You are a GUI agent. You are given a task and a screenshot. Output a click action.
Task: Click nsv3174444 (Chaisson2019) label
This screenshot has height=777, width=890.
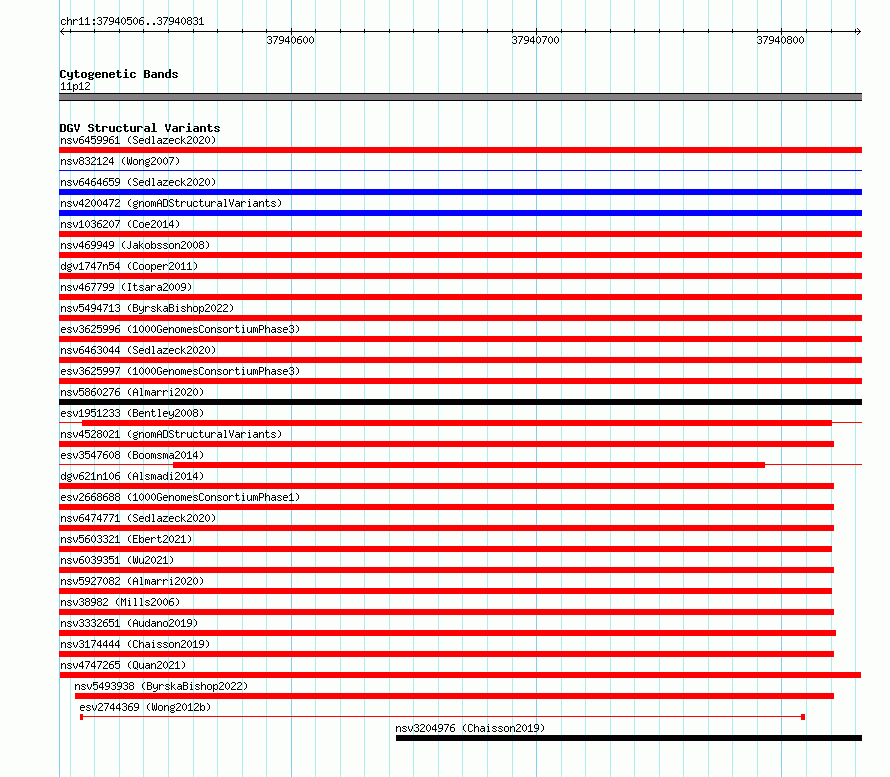click(135, 644)
